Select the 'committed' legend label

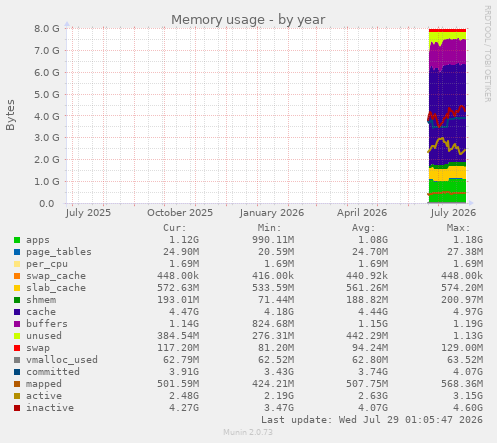pyautogui.click(x=53, y=372)
